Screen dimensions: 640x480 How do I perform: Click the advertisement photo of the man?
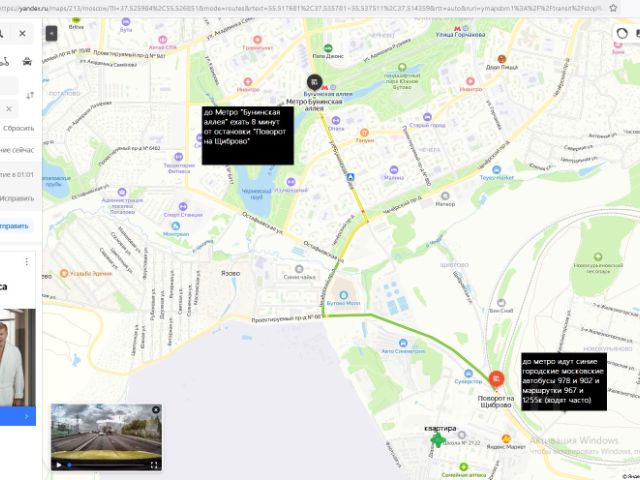[18, 358]
